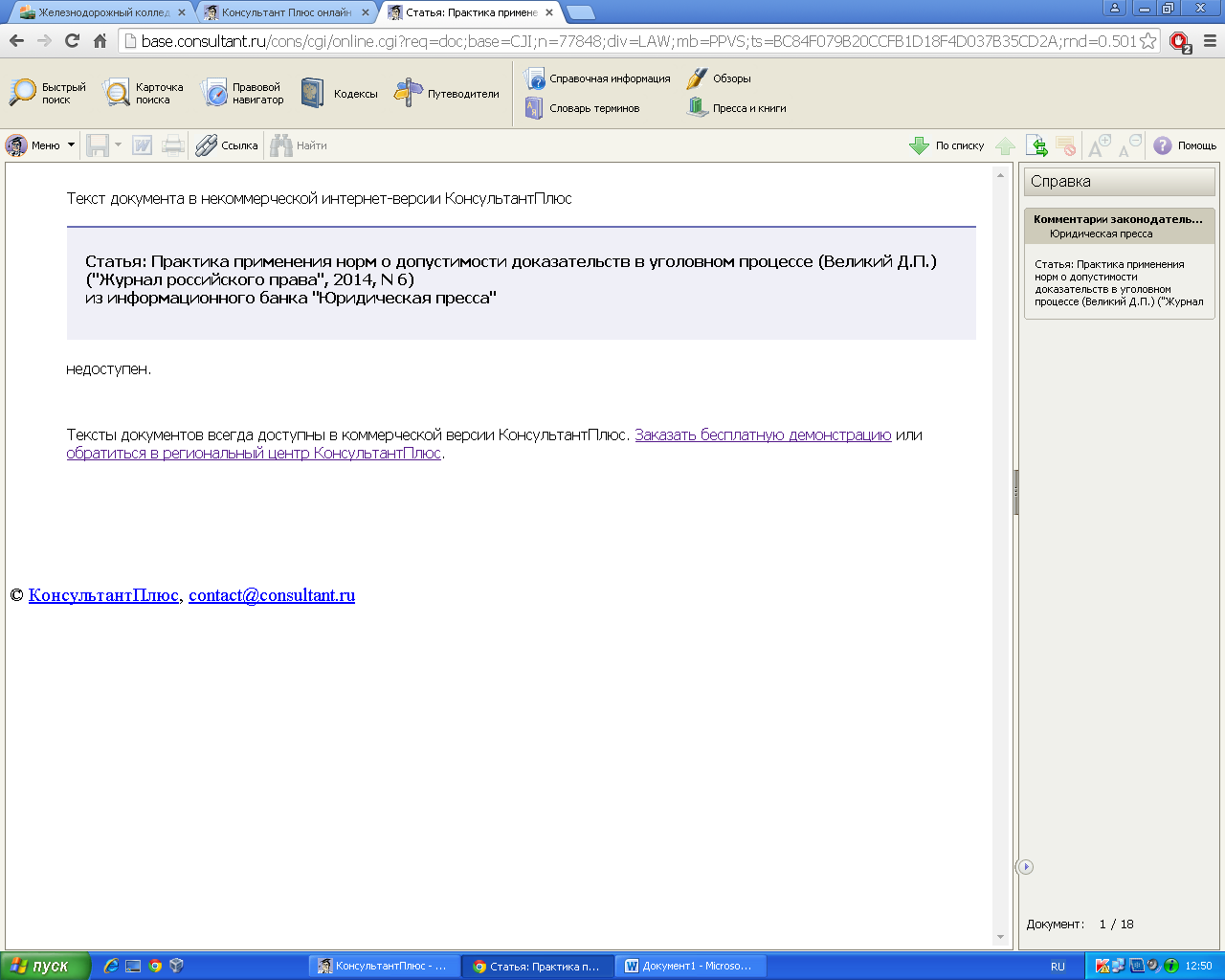Screen dimensions: 1225x980
Task: Collapse the Справка side panel arrow
Action: pyautogui.click(x=1025, y=866)
